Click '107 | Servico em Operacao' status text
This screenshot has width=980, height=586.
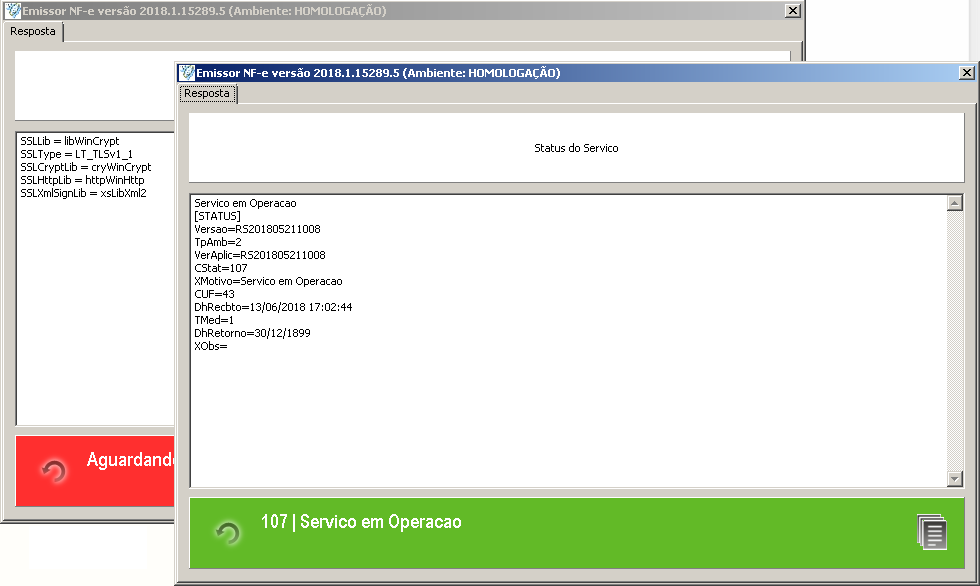click(x=361, y=522)
